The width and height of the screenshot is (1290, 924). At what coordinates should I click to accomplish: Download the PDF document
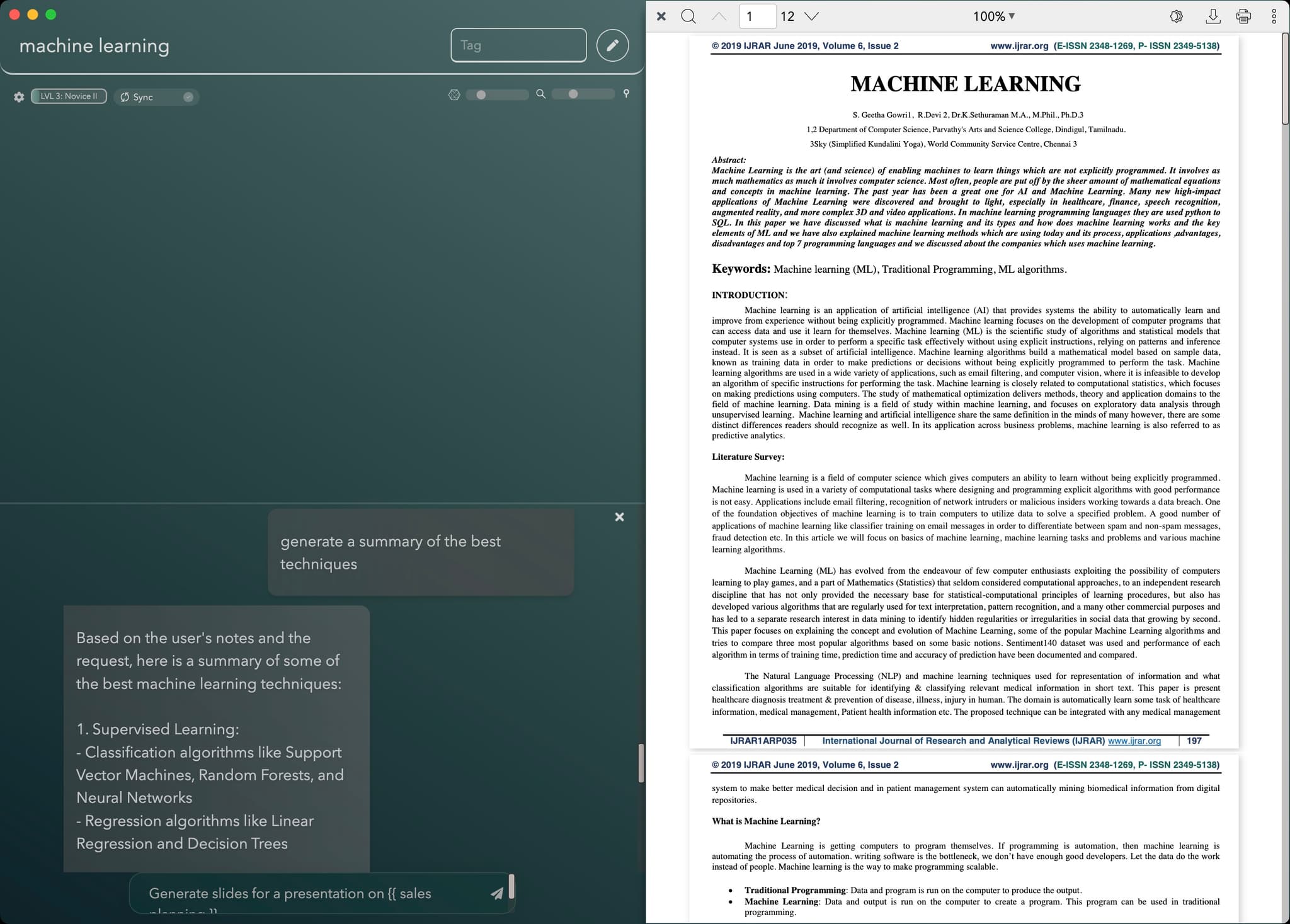coord(1213,16)
